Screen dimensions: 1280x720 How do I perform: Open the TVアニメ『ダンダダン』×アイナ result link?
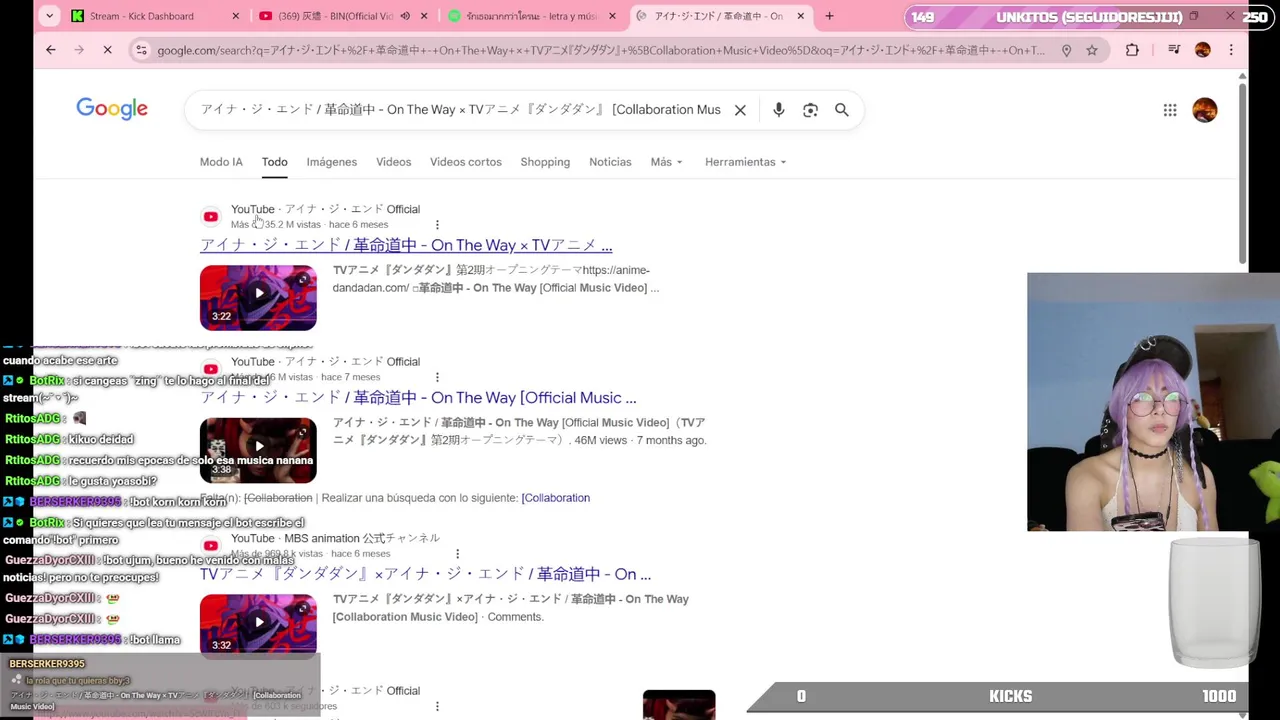click(x=425, y=574)
